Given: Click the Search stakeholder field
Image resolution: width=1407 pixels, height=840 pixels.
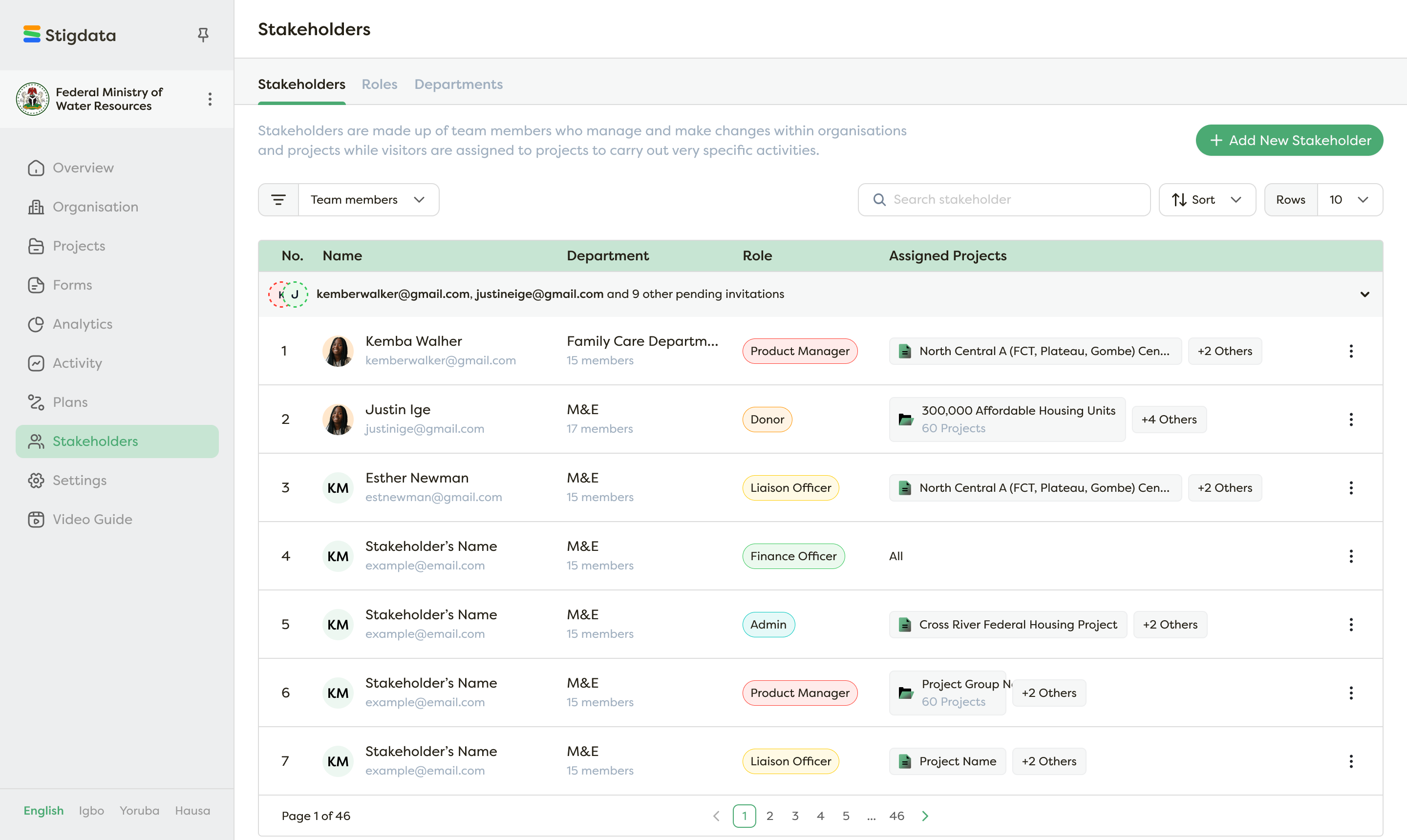Looking at the screenshot, I should pos(1004,200).
